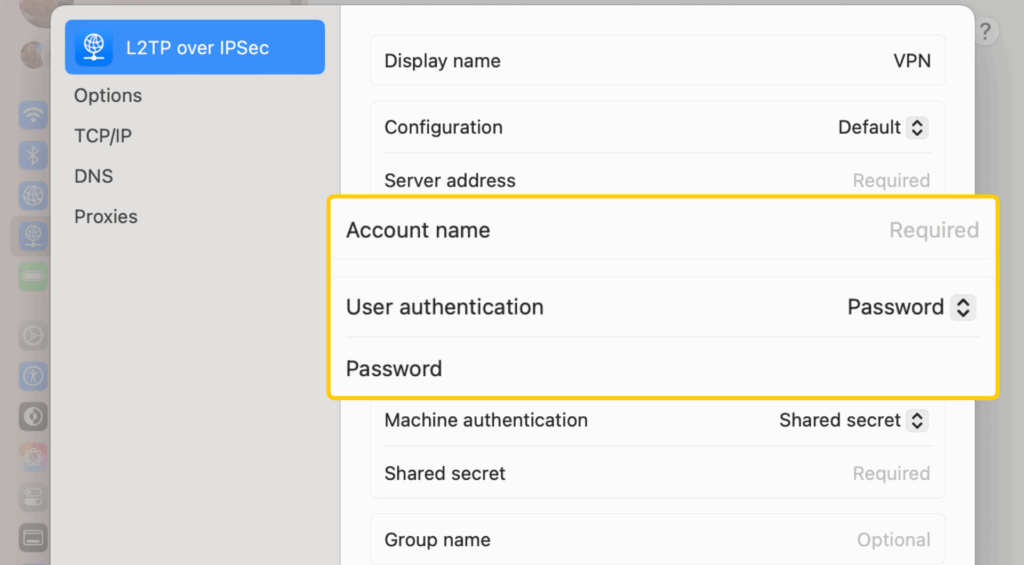This screenshot has height=565, width=1024.
Task: Open the TCP/IP section
Action: (103, 136)
